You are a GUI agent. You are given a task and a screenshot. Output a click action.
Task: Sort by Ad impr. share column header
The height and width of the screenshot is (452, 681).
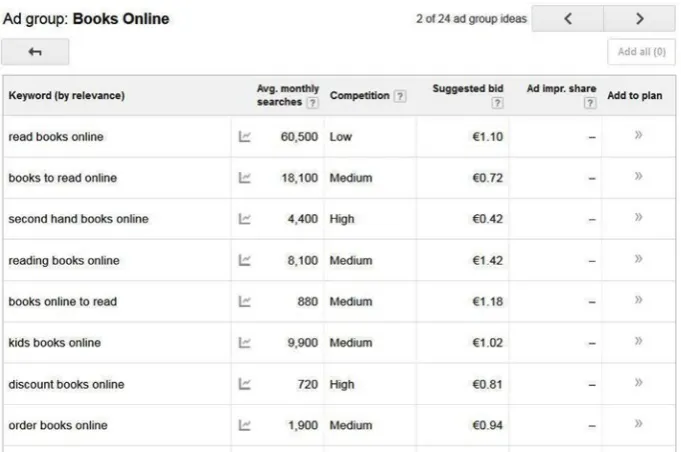(x=561, y=89)
